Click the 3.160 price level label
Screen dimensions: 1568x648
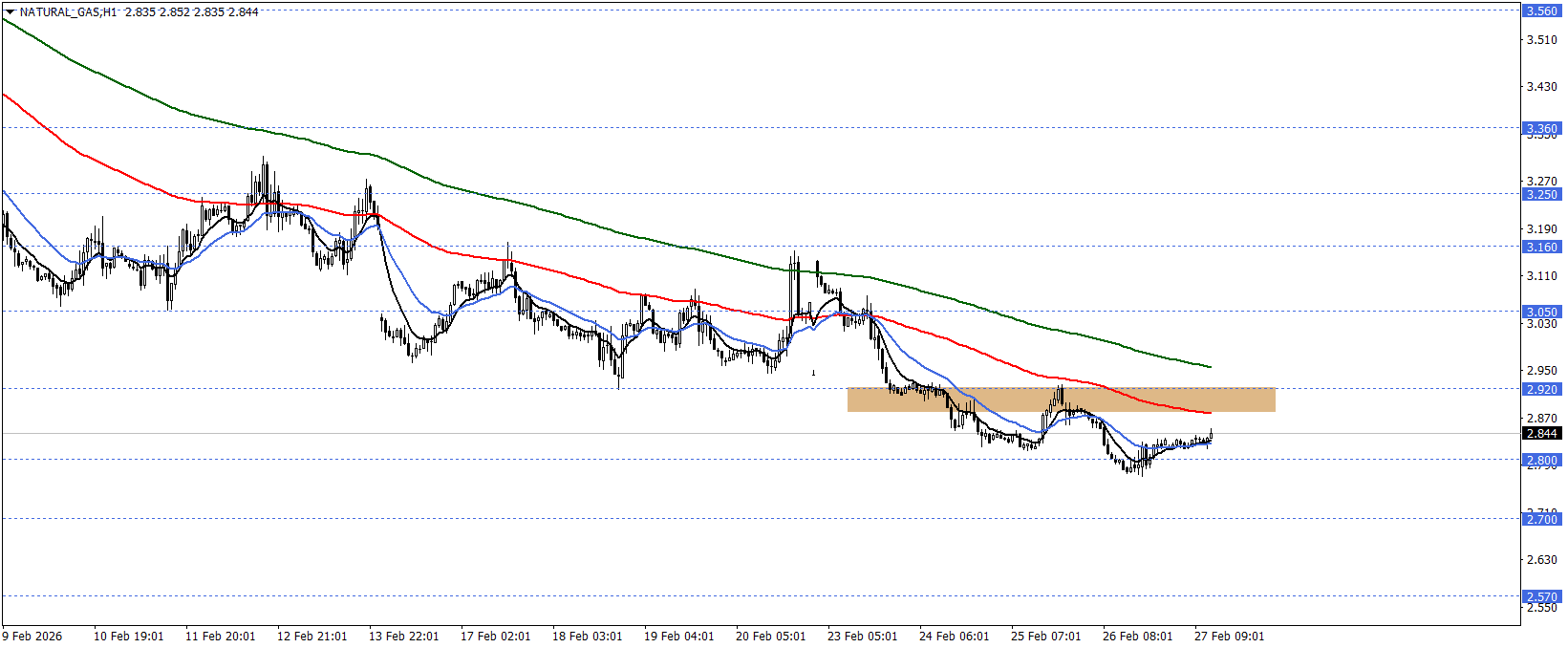(1541, 247)
